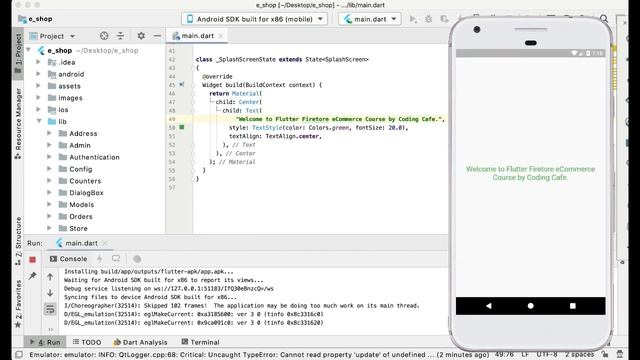Image resolution: width=640 pixels, height=360 pixels.
Task: Click the green color swatch at line 50
Action: [x=182, y=127]
